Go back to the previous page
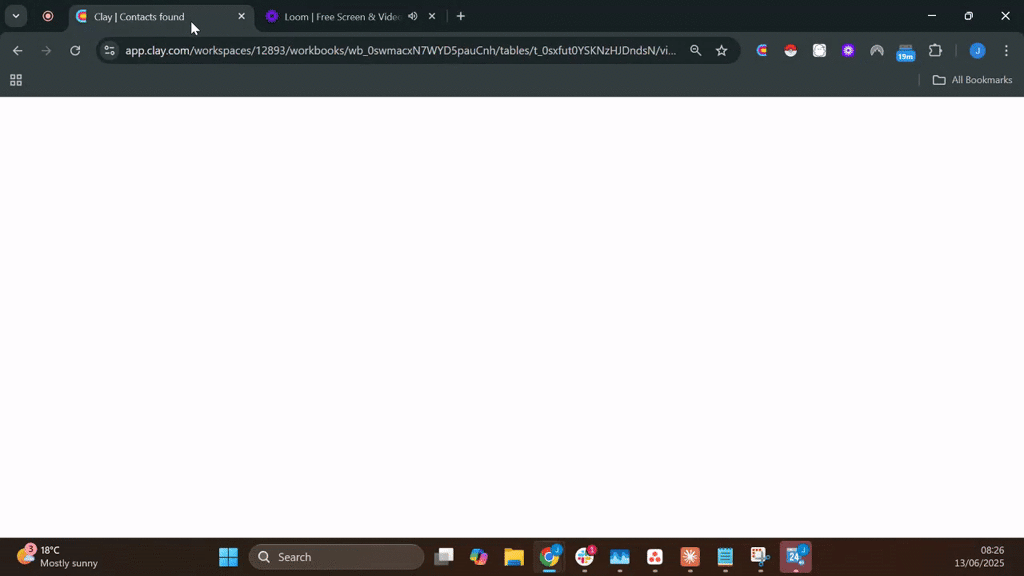Screen dimensions: 1024x576 pyautogui.click(x=17, y=51)
